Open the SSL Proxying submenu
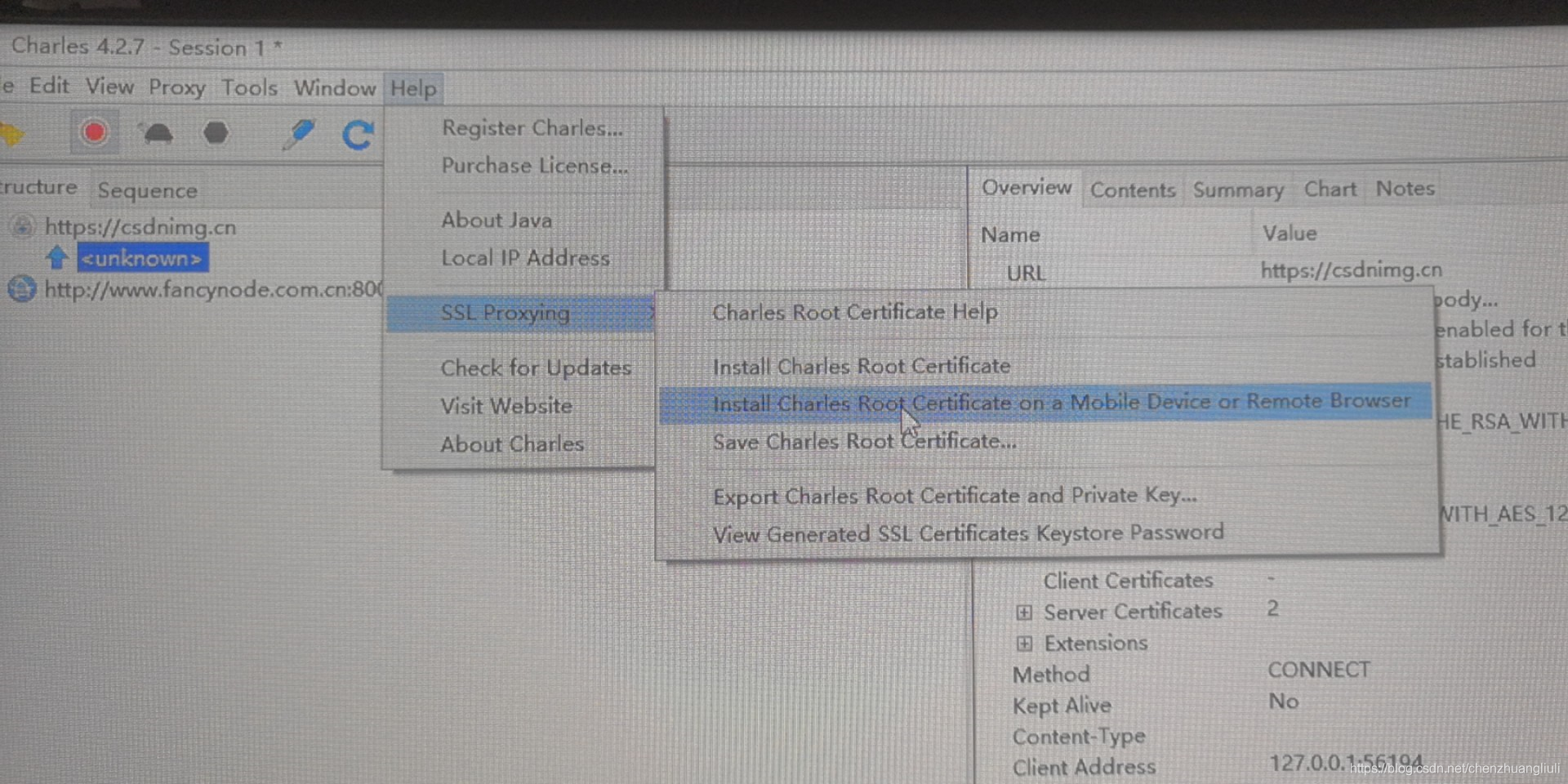The image size is (1568, 784). [x=521, y=313]
